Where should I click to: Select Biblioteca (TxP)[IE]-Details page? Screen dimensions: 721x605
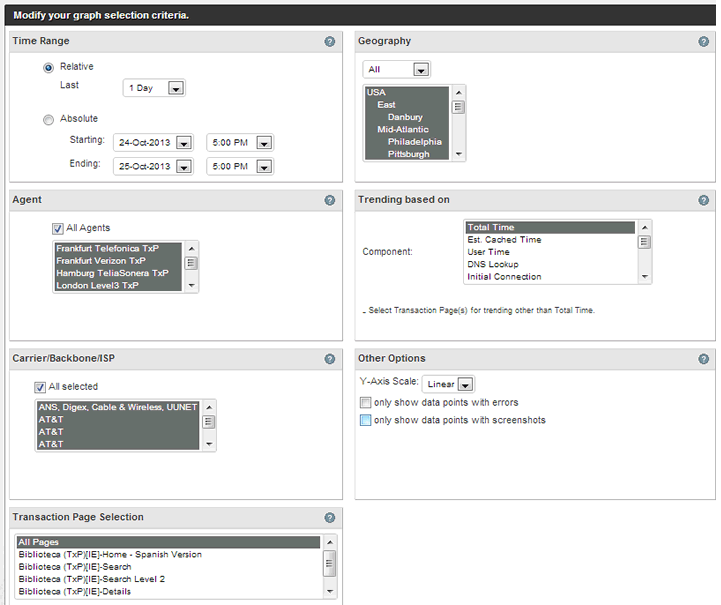[x=168, y=592]
